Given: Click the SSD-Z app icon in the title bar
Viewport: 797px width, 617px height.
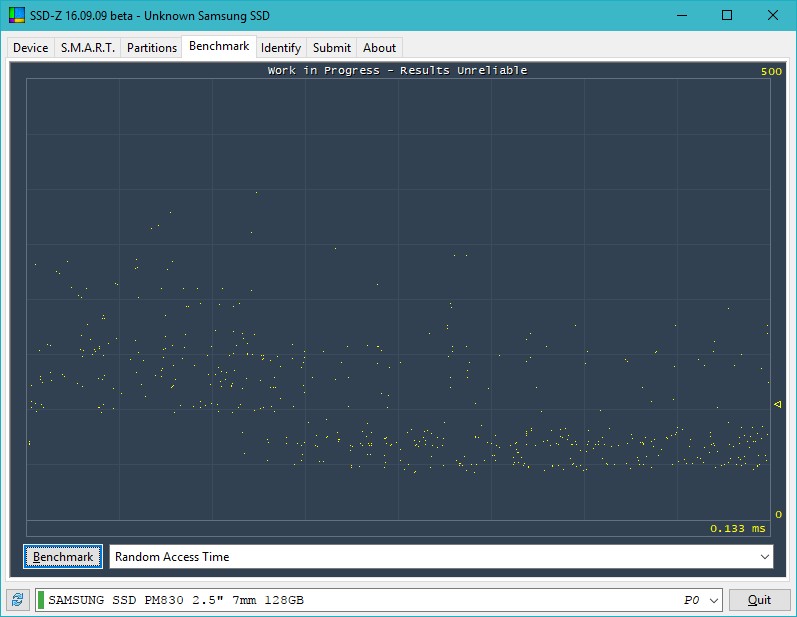Looking at the screenshot, I should click(x=17, y=15).
